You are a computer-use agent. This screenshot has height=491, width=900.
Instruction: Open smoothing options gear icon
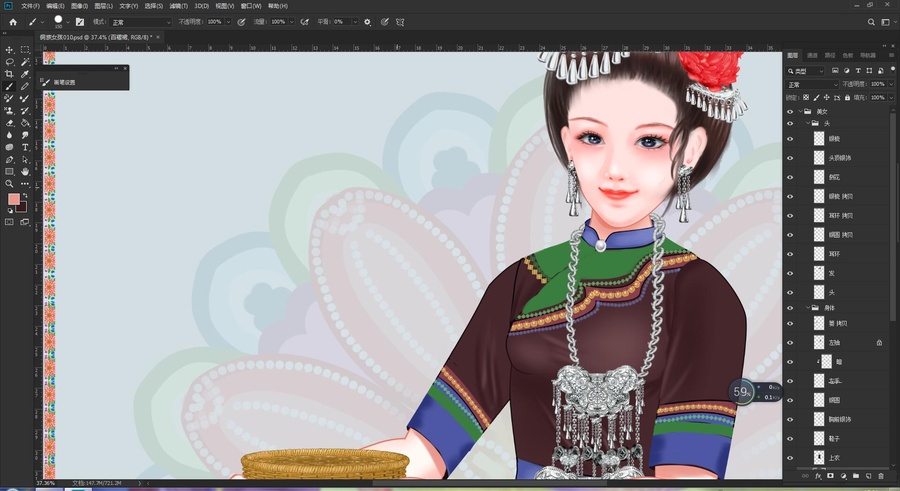coord(367,22)
